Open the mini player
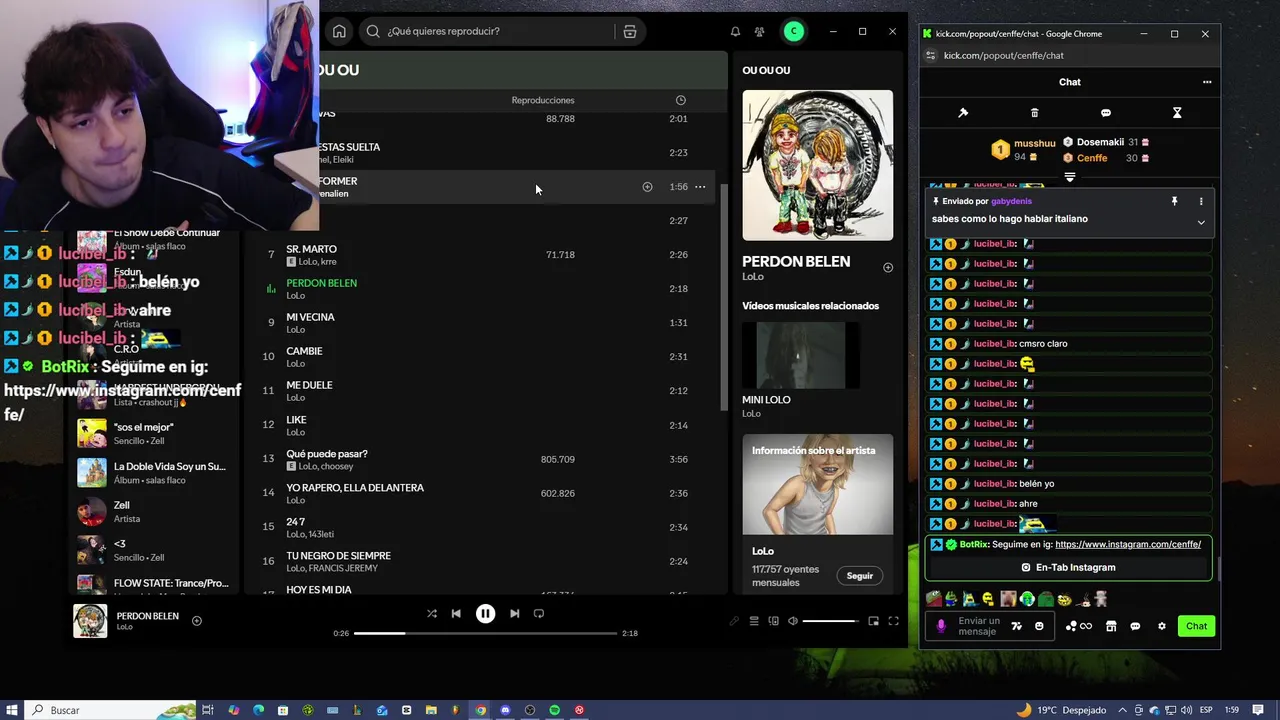This screenshot has height=720, width=1280. coord(873,621)
